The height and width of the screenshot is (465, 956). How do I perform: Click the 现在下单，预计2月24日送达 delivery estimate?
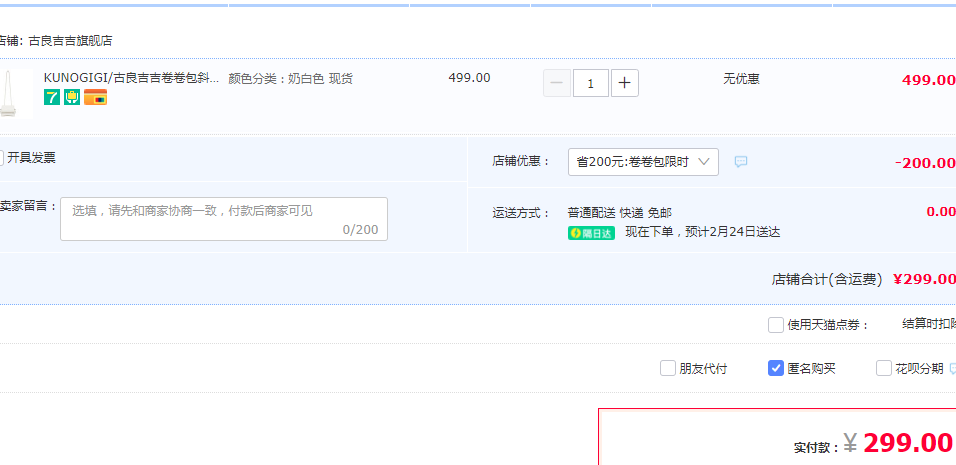[x=702, y=232]
